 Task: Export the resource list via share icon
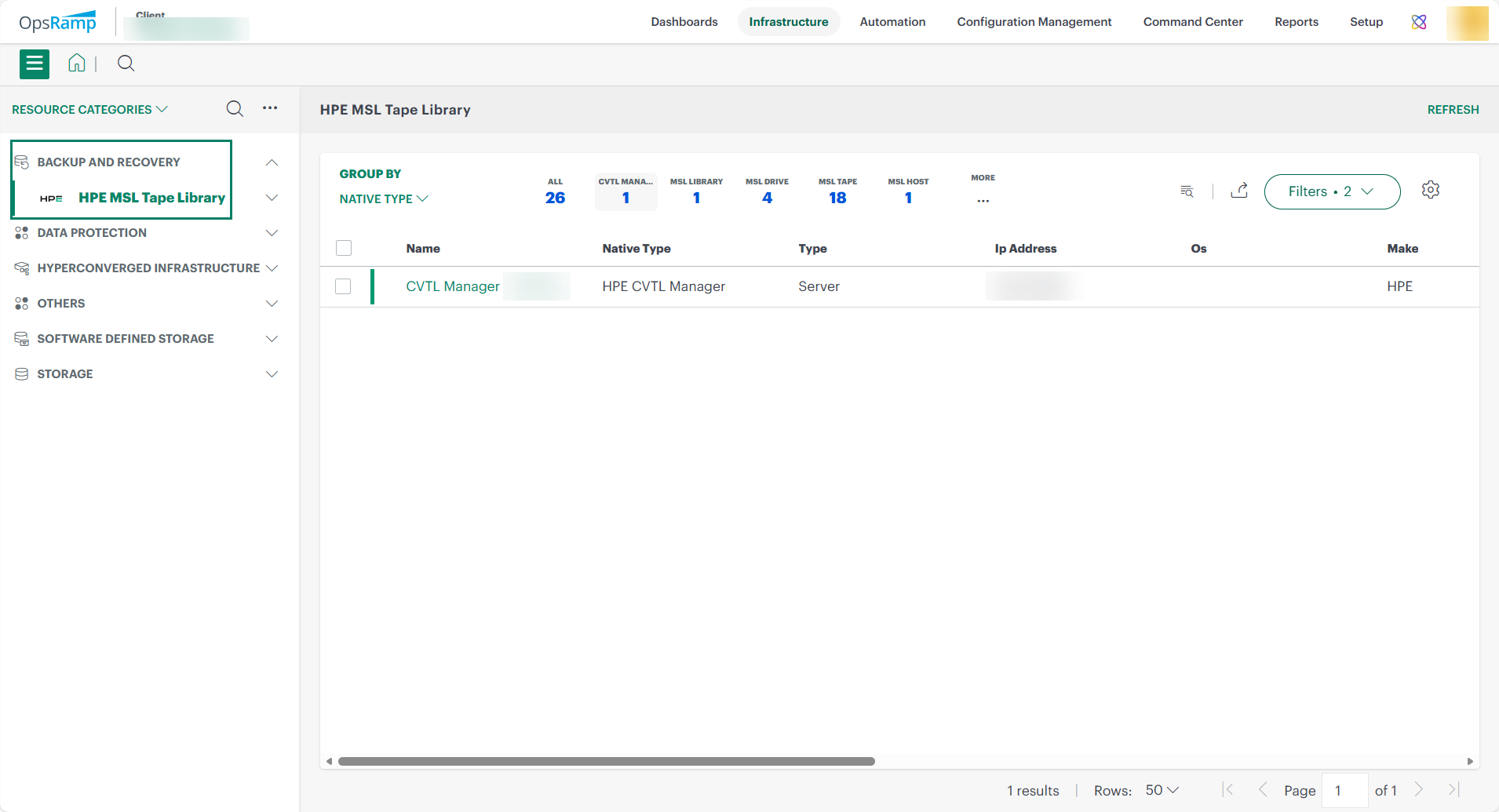(1239, 191)
